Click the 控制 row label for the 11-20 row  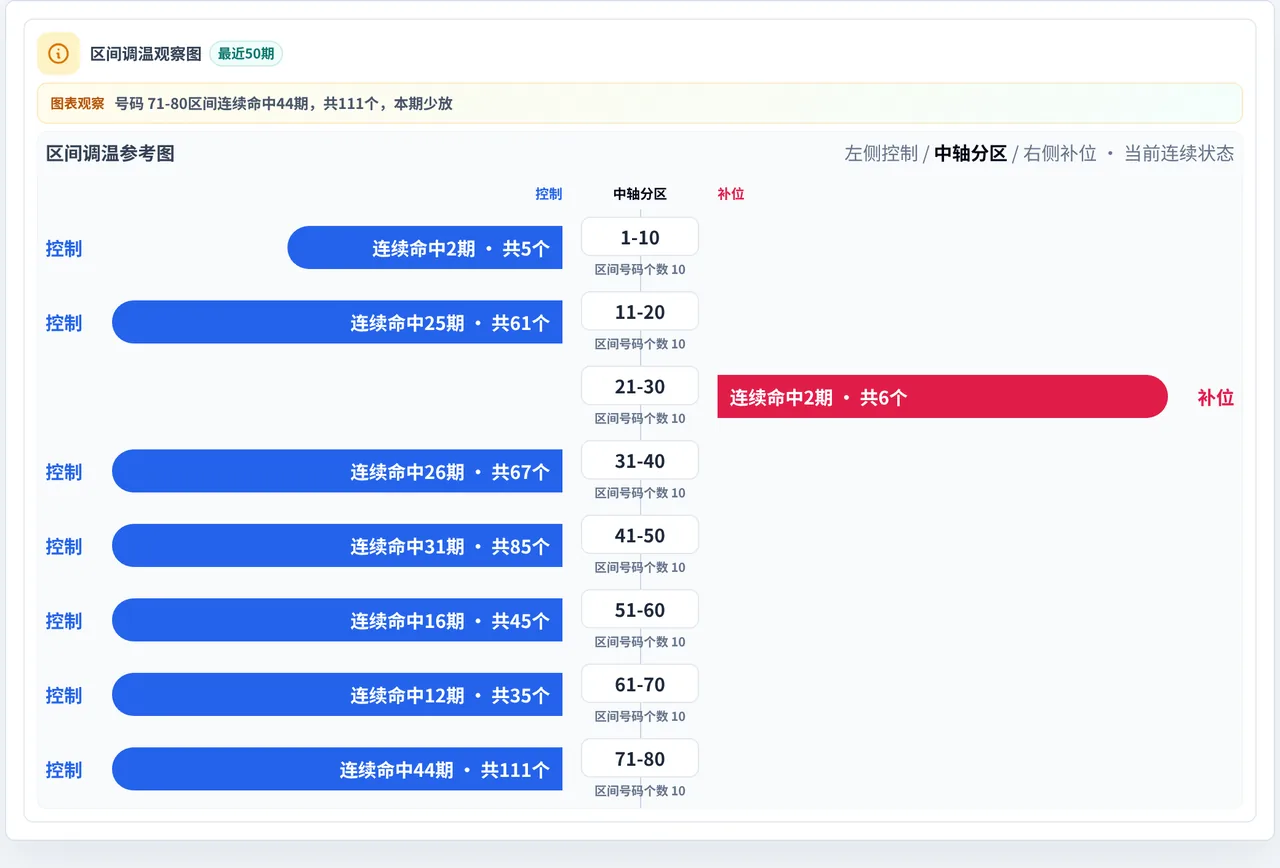[x=64, y=323]
